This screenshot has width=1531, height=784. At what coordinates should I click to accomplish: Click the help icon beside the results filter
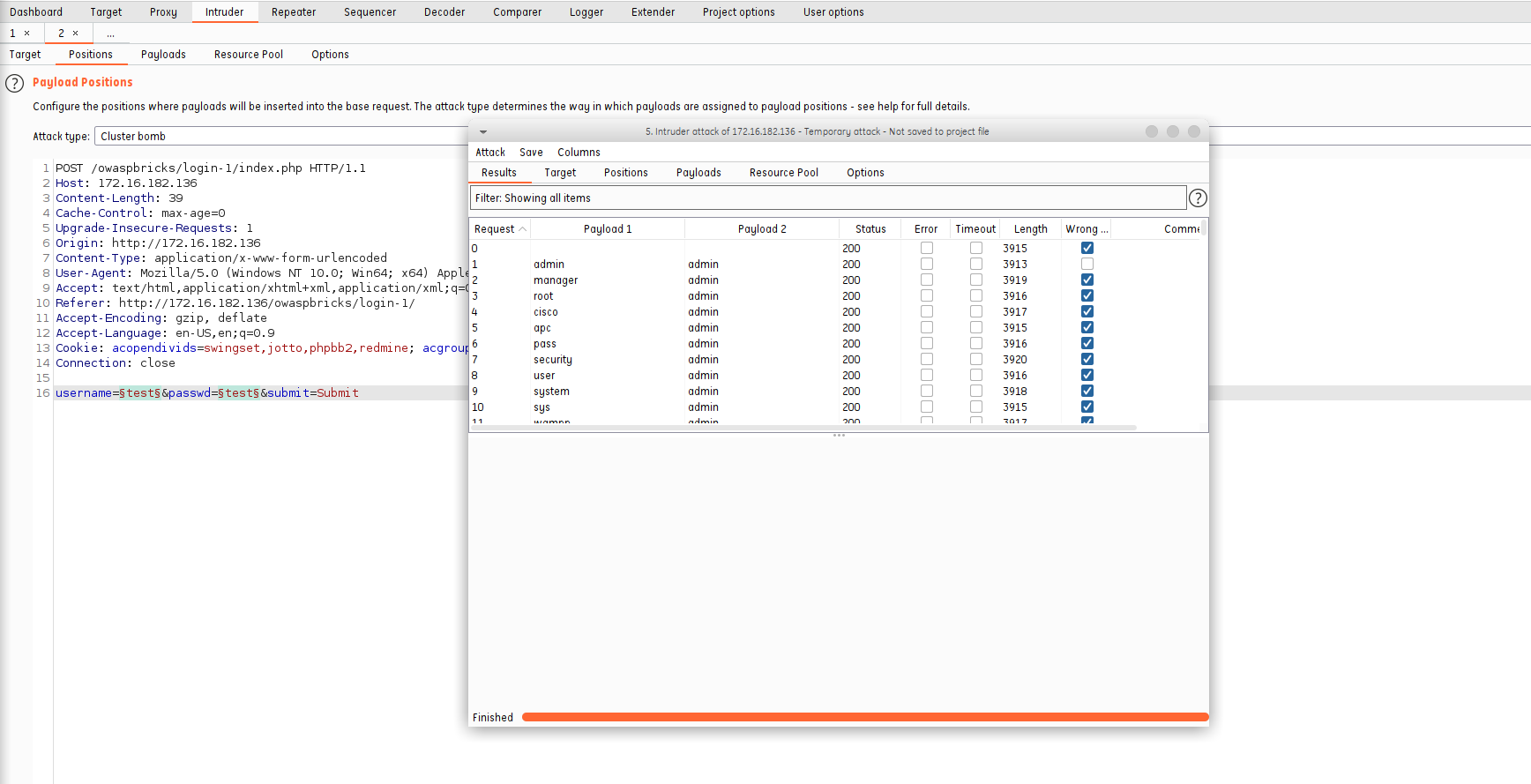pos(1198,198)
